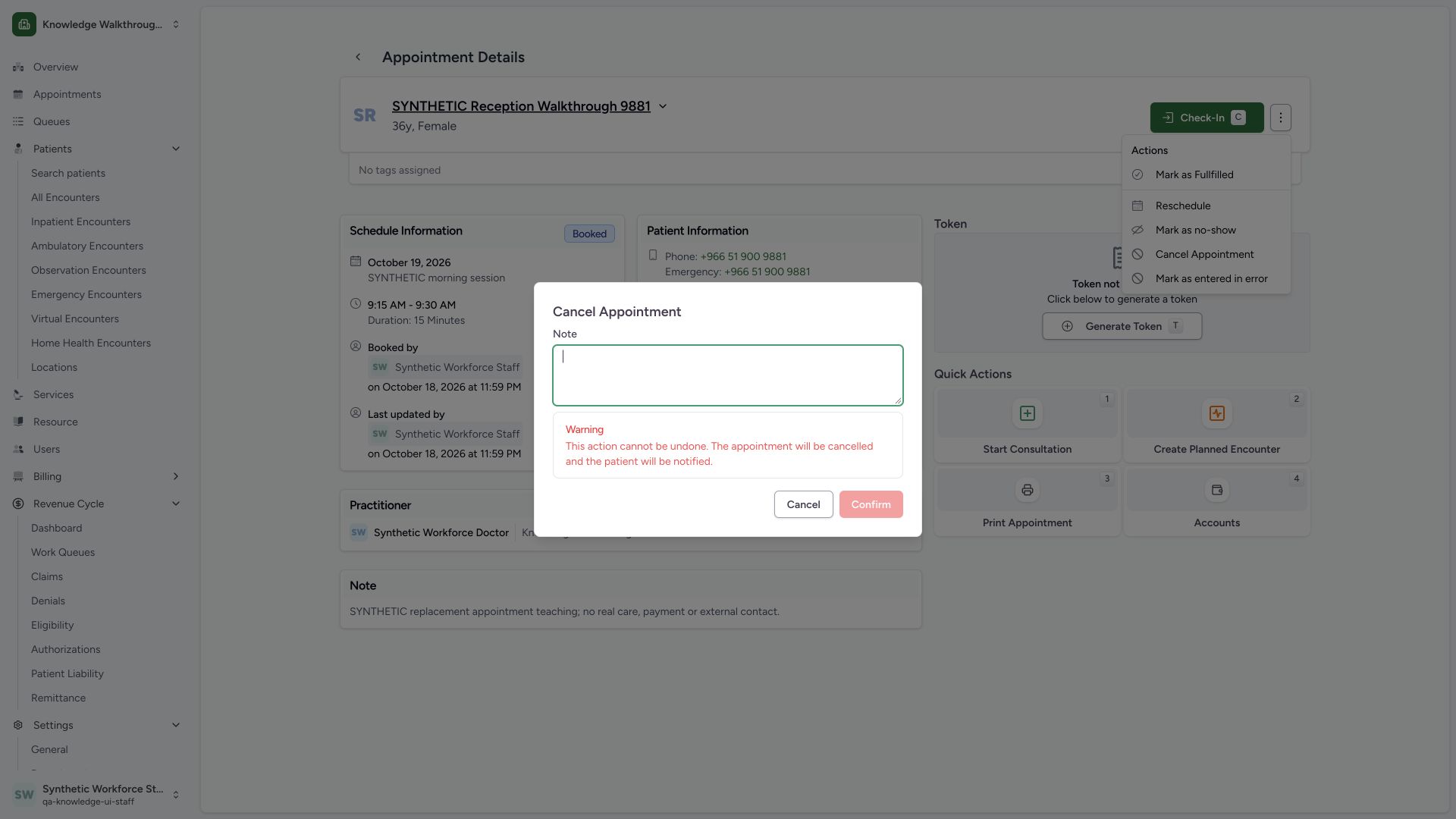Click the Accounts wallet icon
Viewport: 1456px width, 819px height.
click(x=1216, y=490)
